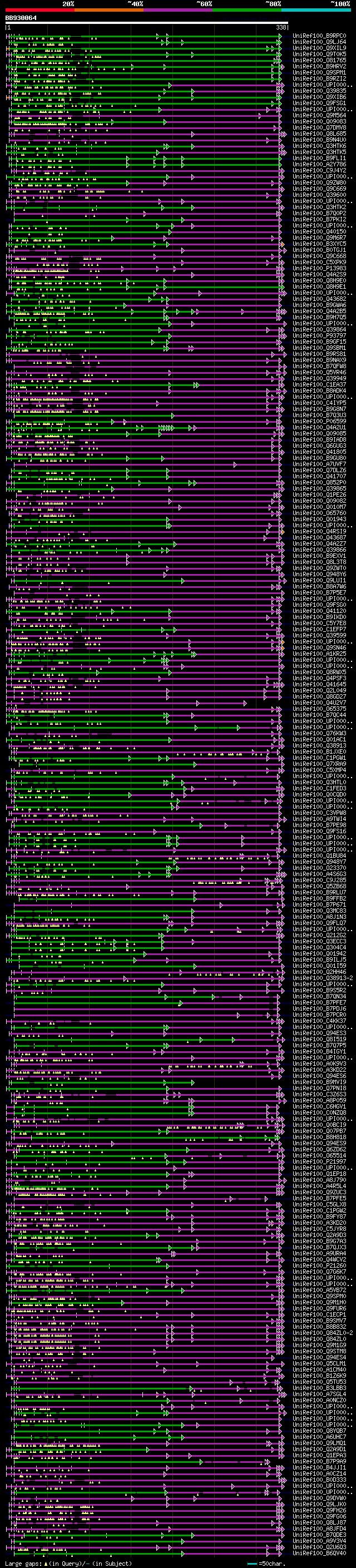Select the UniRef100_B3XYC5 label
The image size is (356, 1568).
click(x=319, y=244)
